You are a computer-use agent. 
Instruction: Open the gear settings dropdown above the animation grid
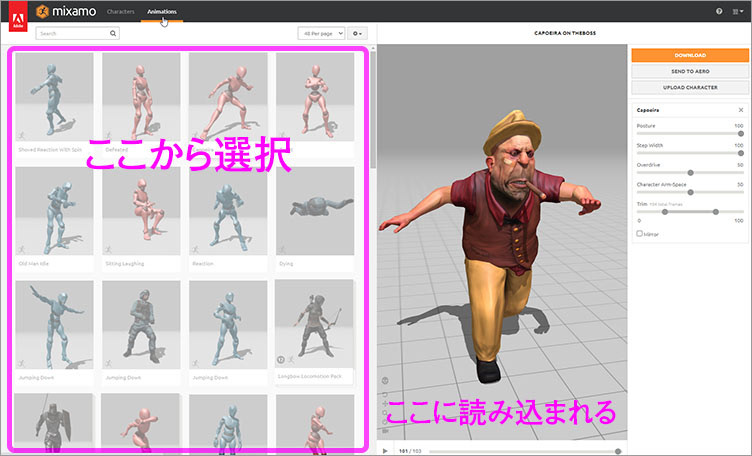click(357, 33)
